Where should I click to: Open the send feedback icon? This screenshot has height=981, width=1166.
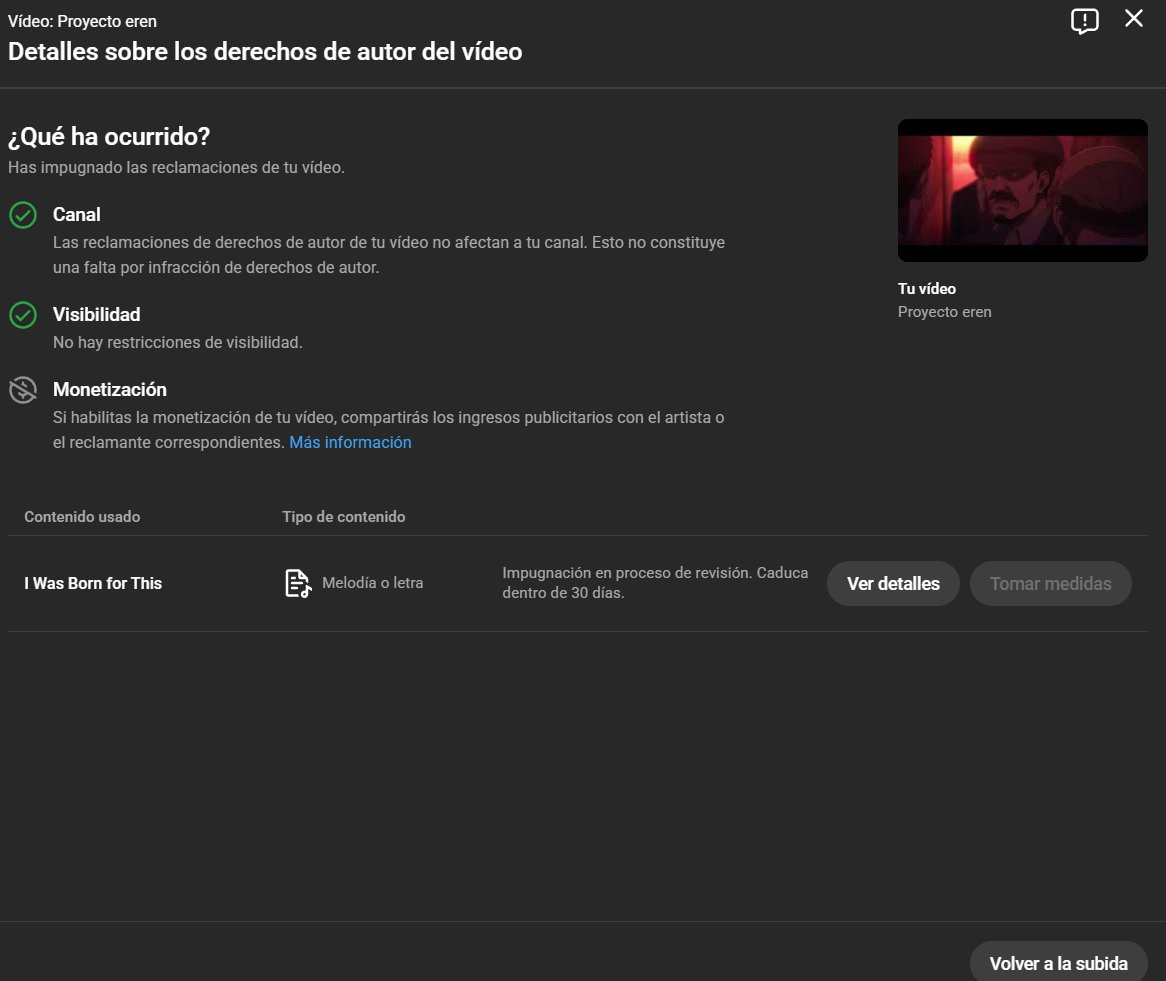(x=1084, y=21)
